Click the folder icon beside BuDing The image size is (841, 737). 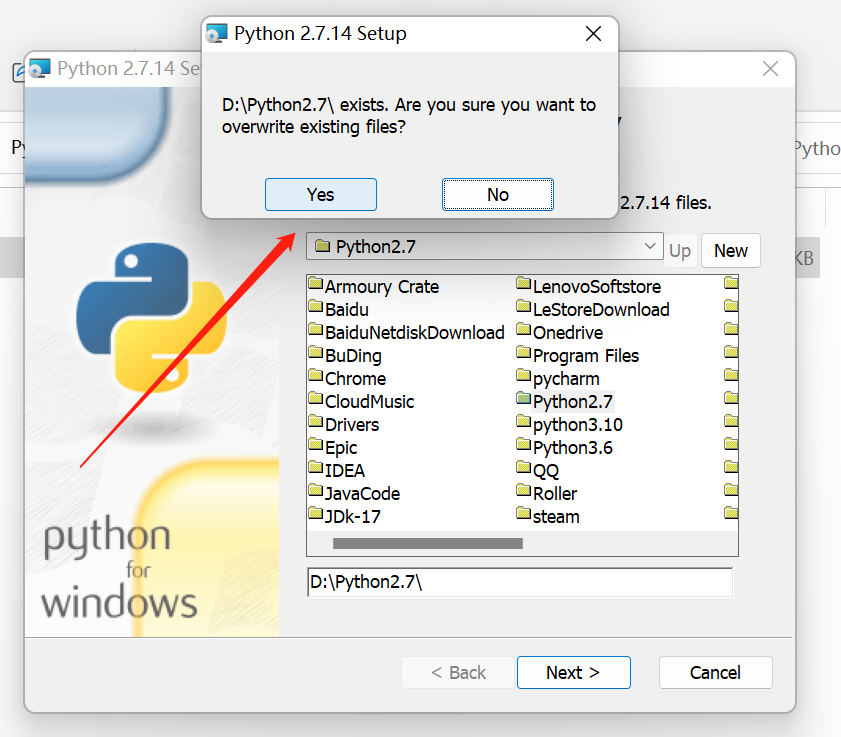point(316,352)
